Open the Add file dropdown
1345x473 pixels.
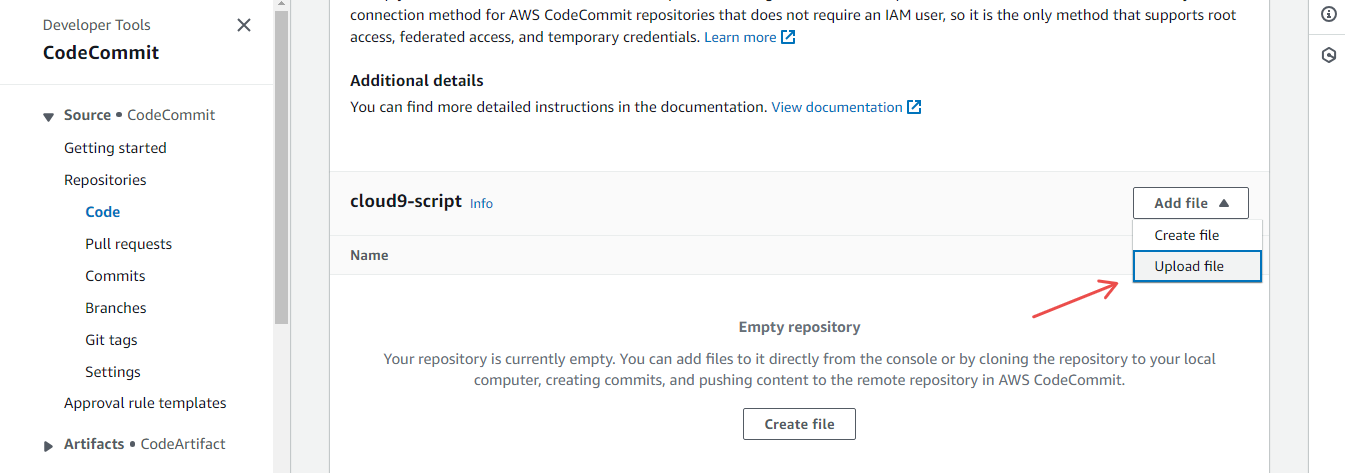pyautogui.click(x=1190, y=203)
